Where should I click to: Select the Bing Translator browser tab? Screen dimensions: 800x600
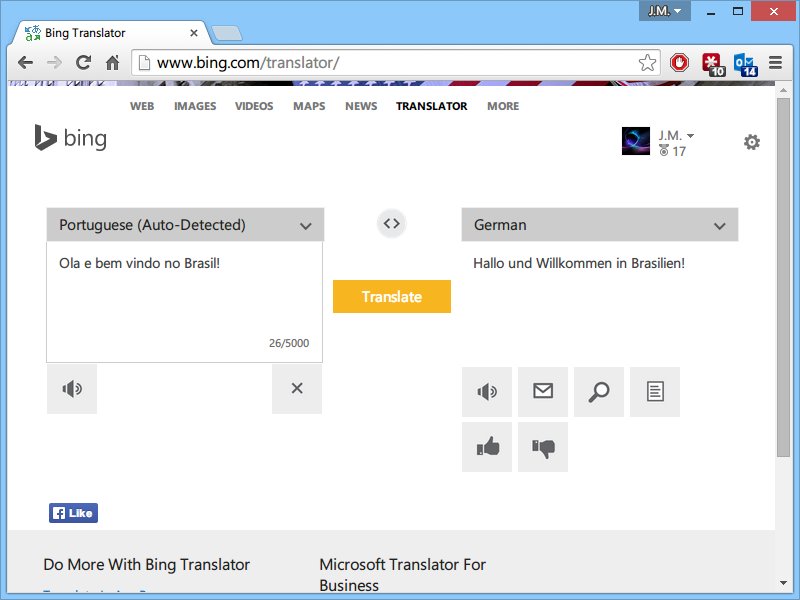pyautogui.click(x=111, y=33)
